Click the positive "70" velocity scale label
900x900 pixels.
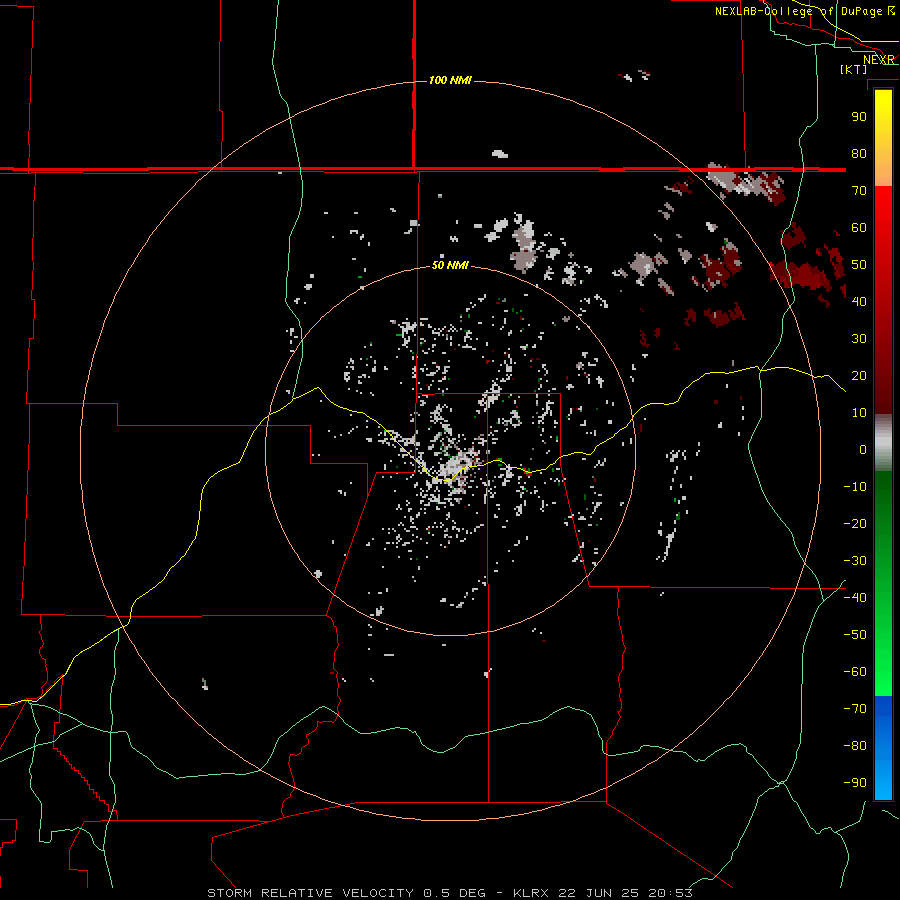click(859, 191)
